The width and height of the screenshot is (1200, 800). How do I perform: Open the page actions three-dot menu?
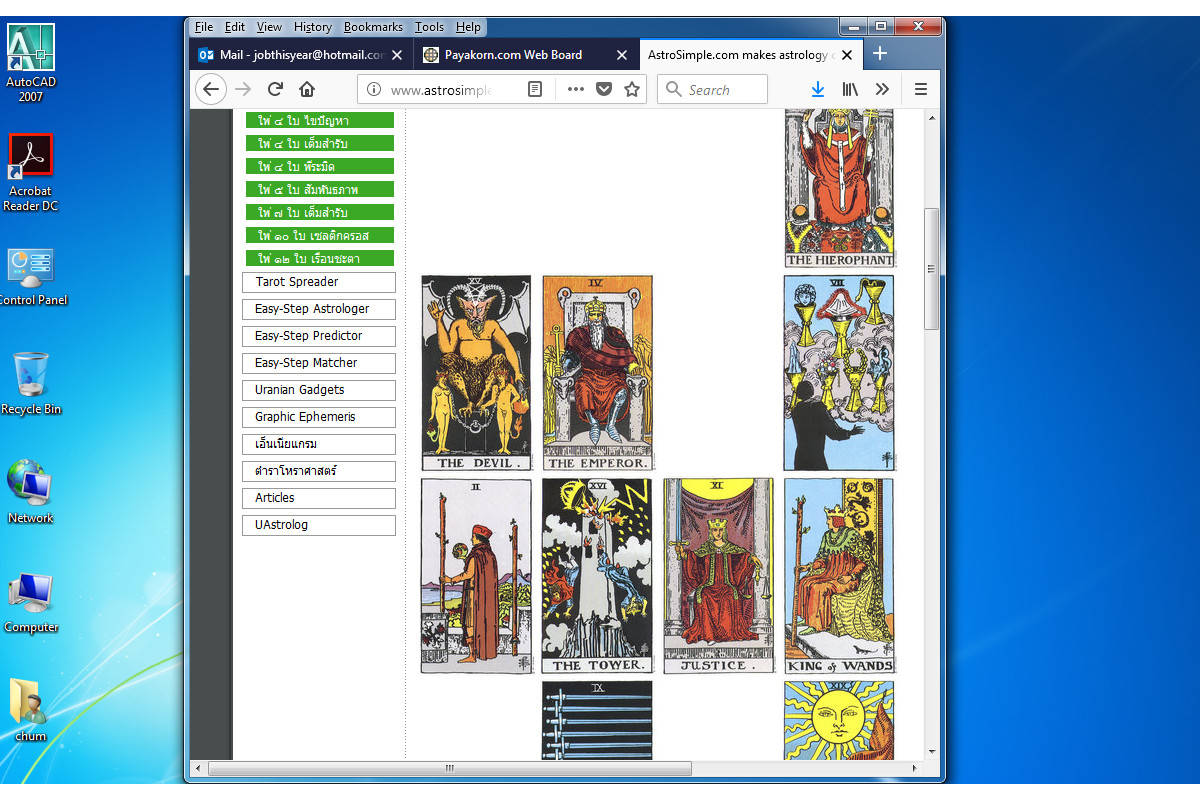575,89
